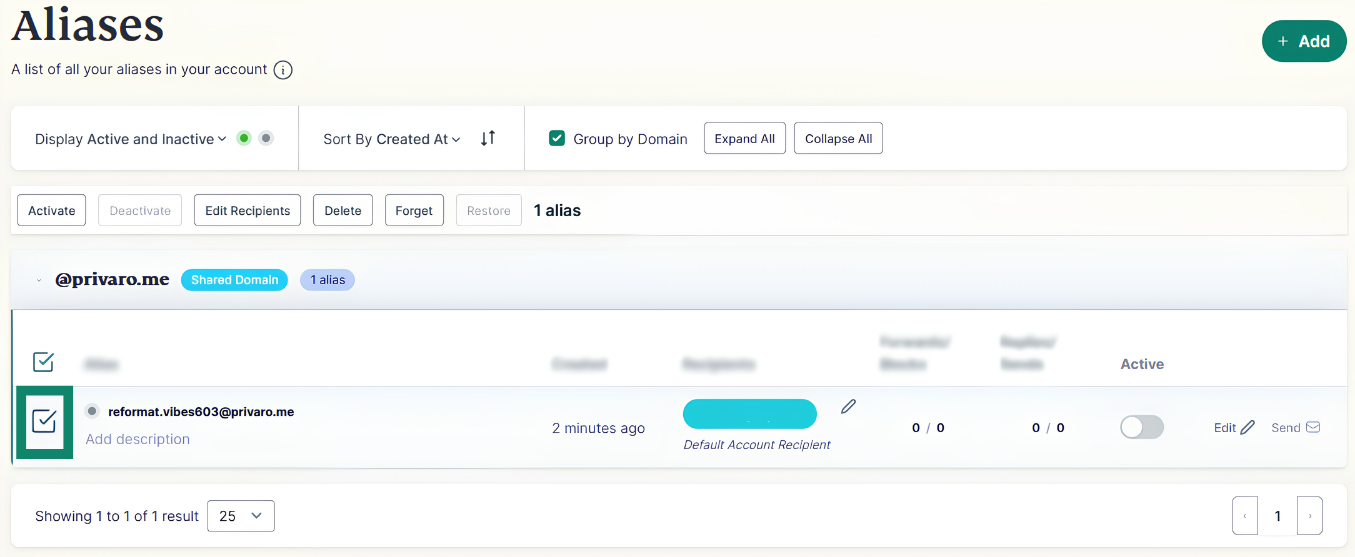Image resolution: width=1355 pixels, height=557 pixels.
Task: Open Sort By Created At dropdown
Action: click(x=392, y=139)
